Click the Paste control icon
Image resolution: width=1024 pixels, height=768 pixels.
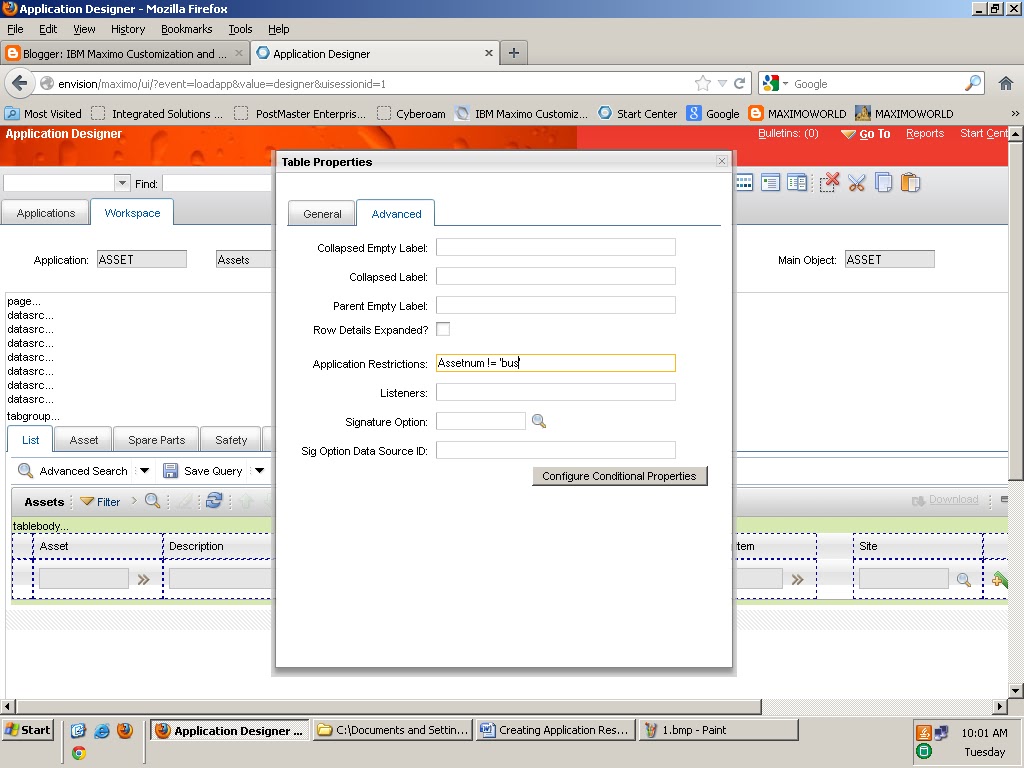(910, 182)
